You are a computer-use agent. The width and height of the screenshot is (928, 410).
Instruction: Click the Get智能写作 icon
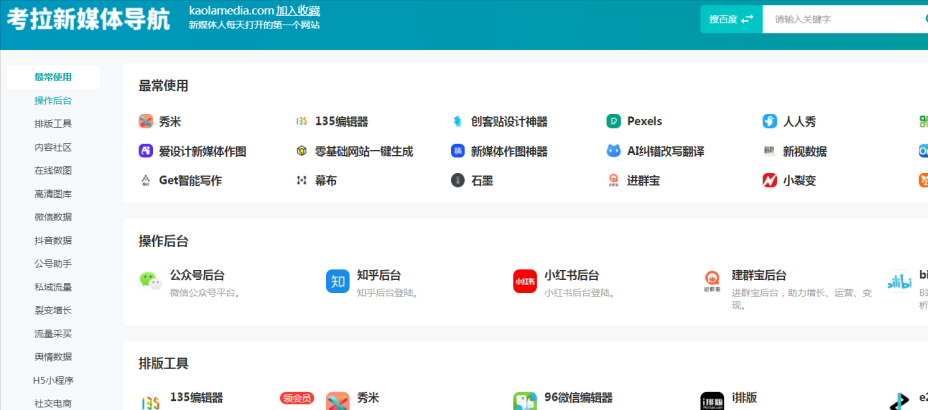[x=146, y=180]
